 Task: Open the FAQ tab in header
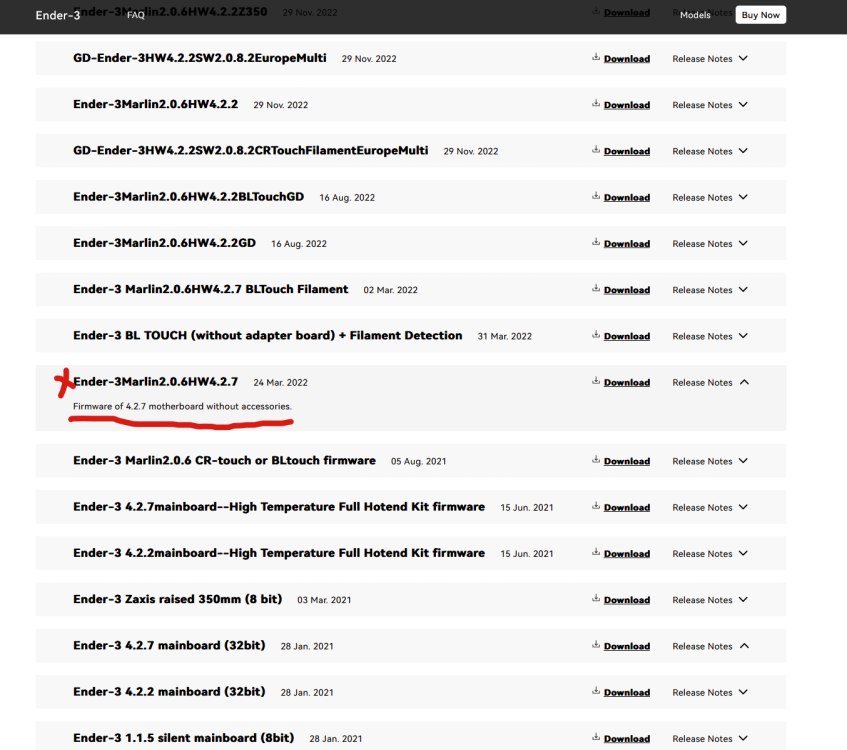pos(136,15)
